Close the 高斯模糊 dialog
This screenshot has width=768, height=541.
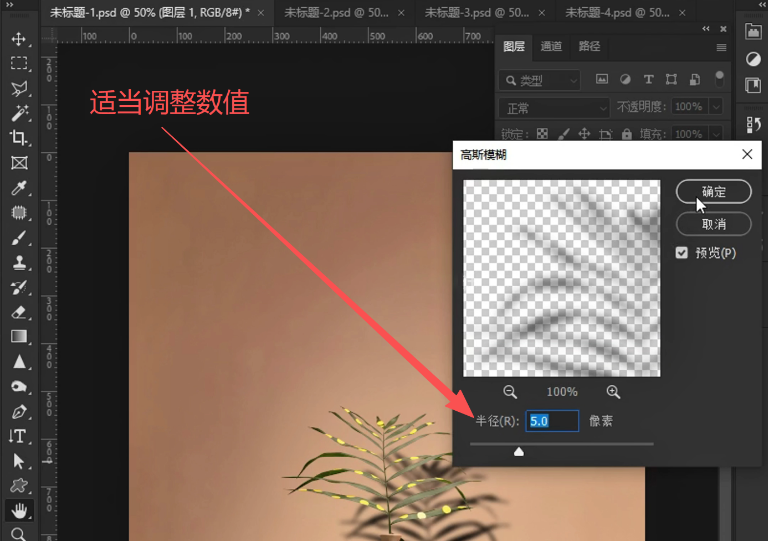coord(747,154)
